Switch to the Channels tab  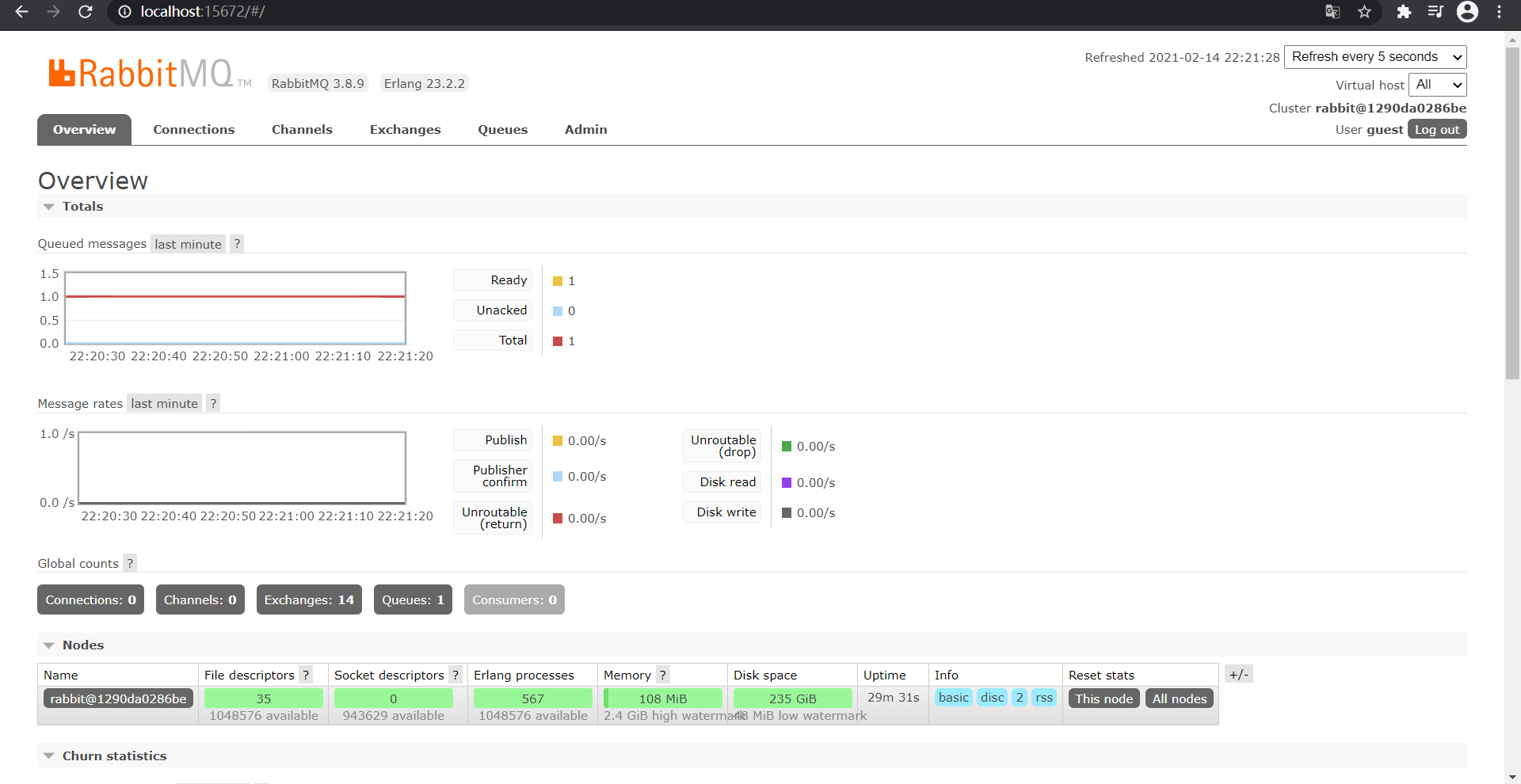tap(302, 130)
